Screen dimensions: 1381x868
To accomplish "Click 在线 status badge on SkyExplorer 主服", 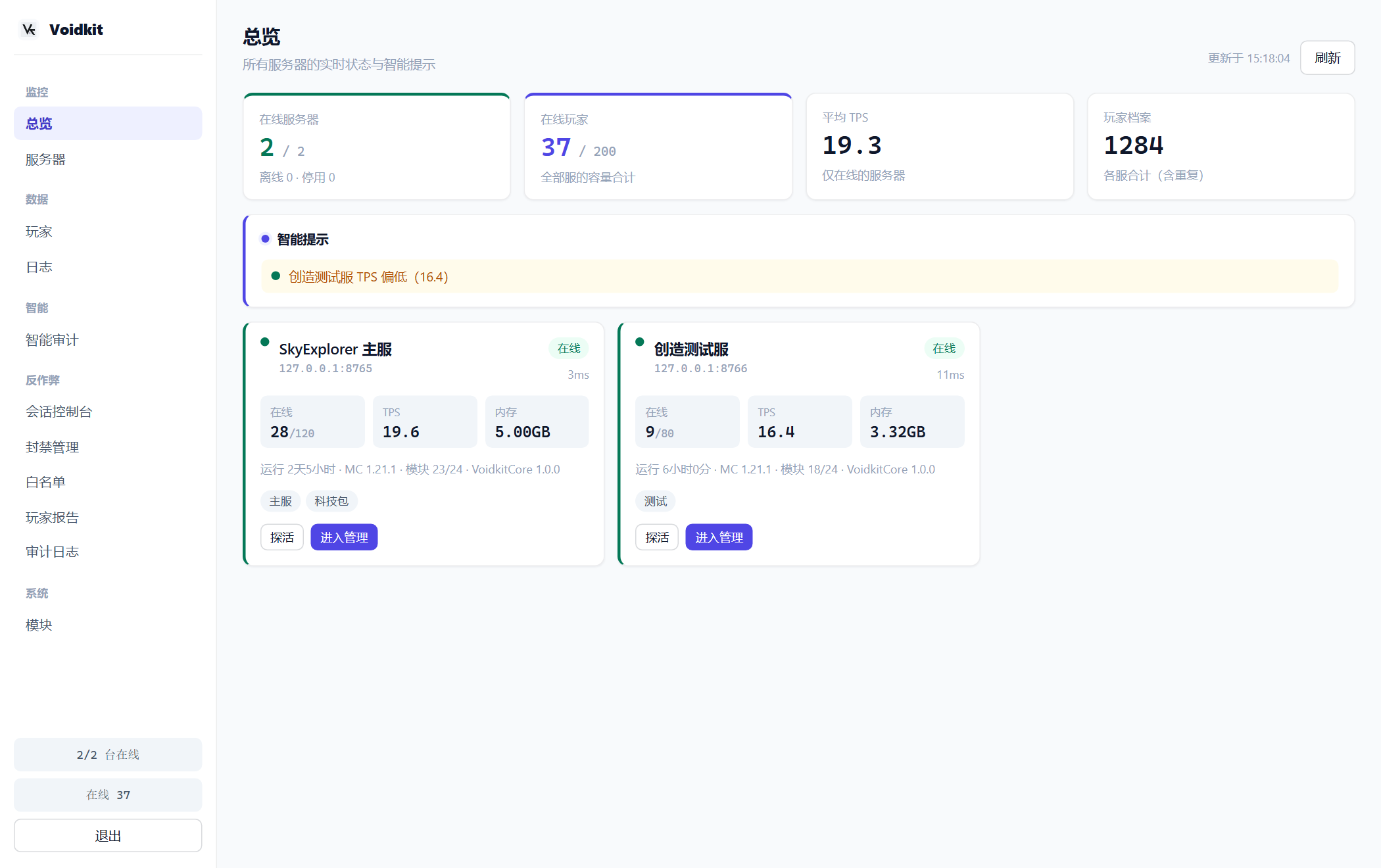I will tap(569, 349).
